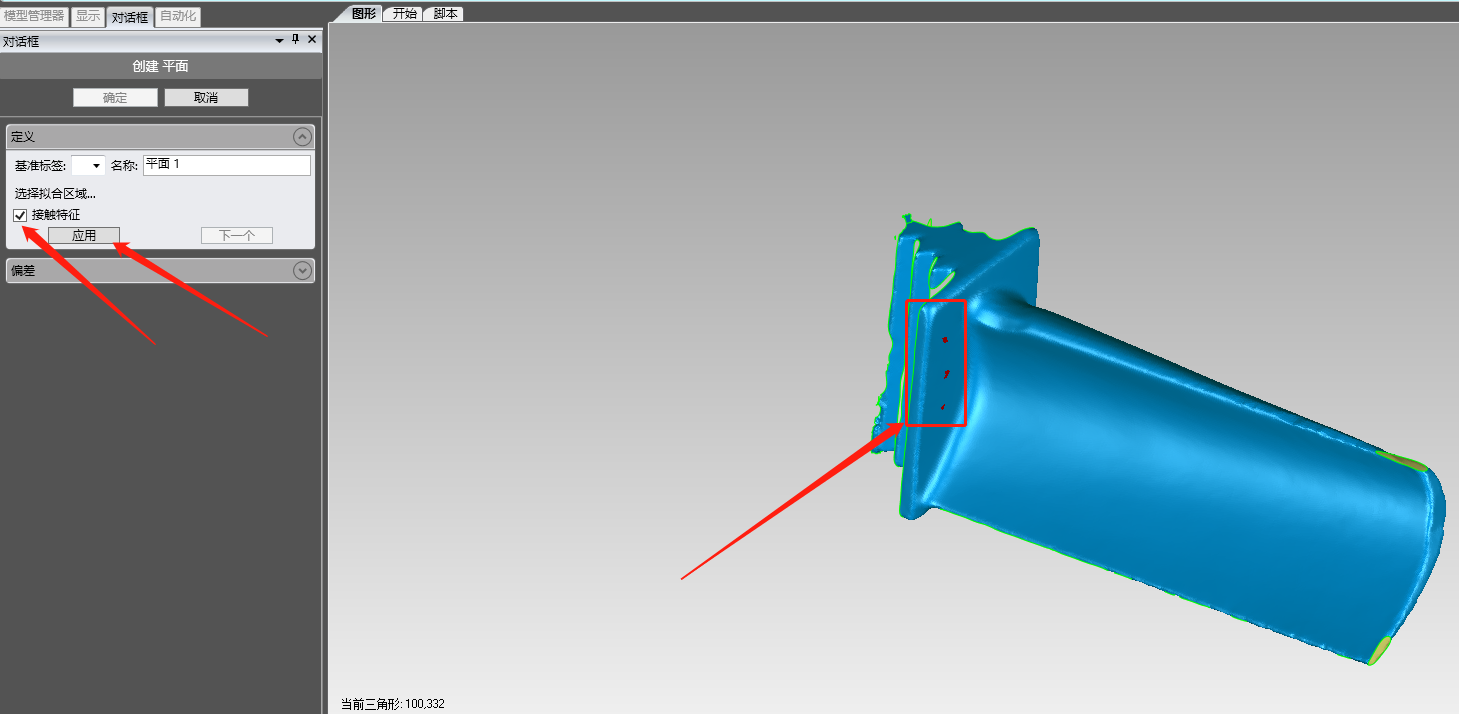Click the 确定 button

(115, 97)
